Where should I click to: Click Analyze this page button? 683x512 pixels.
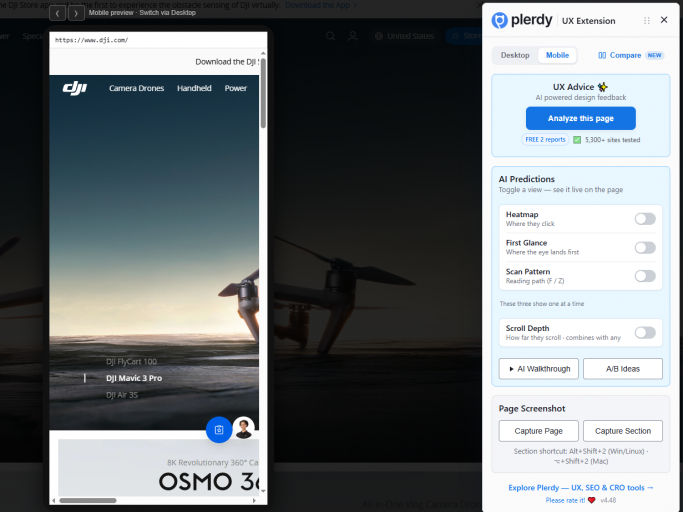pyautogui.click(x=581, y=118)
